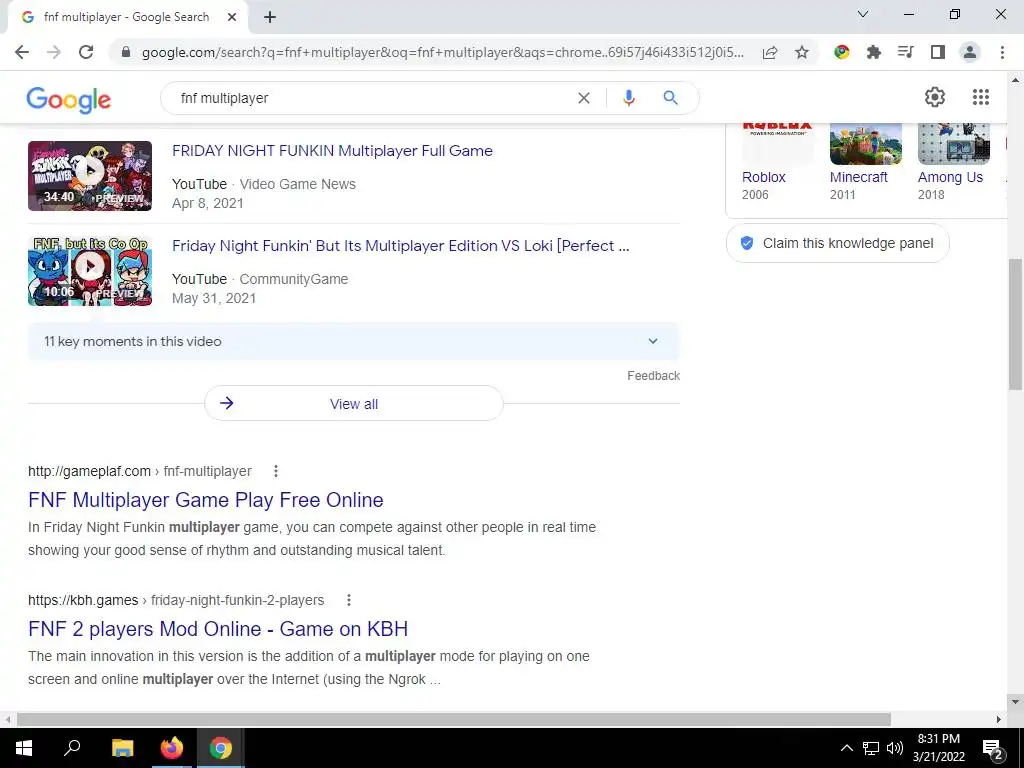This screenshot has height=768, width=1024.
Task: Open the network tray icon
Action: [871, 748]
